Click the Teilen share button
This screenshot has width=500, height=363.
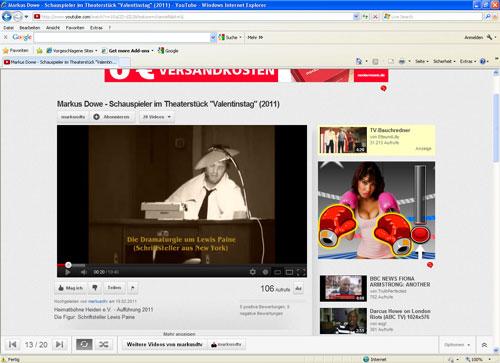(x=114, y=288)
